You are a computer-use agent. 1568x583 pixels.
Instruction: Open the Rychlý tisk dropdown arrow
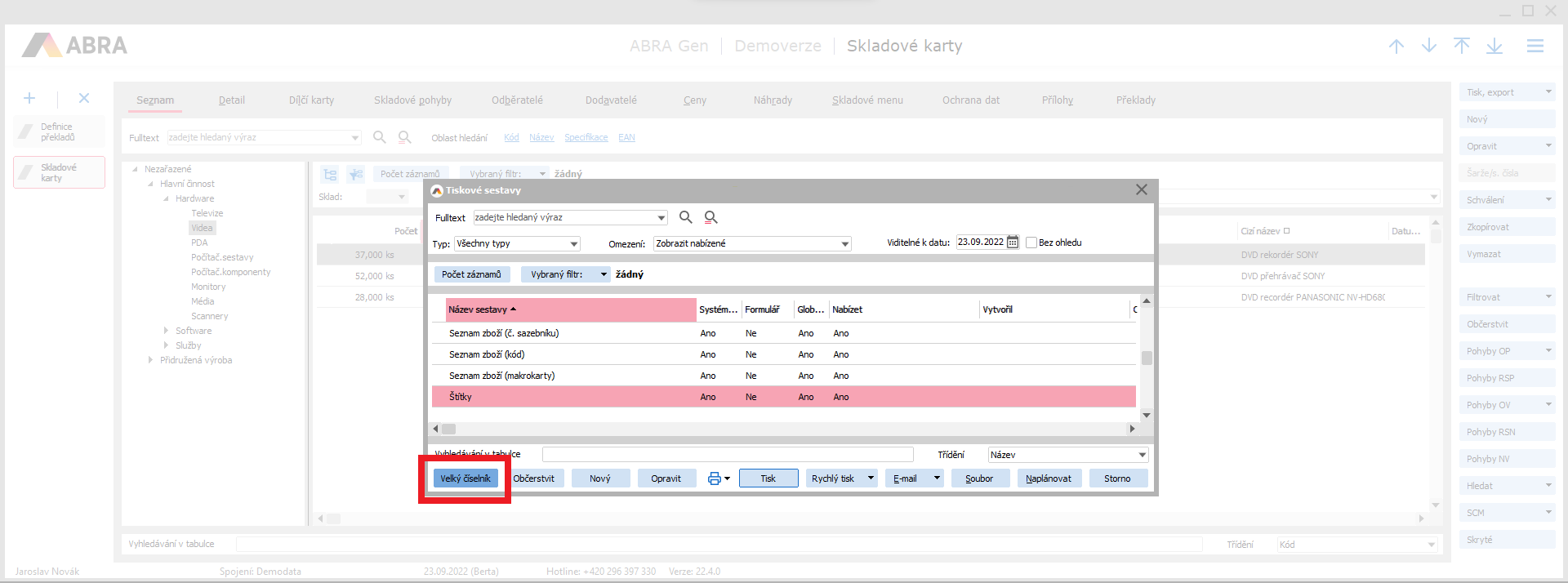pos(871,478)
